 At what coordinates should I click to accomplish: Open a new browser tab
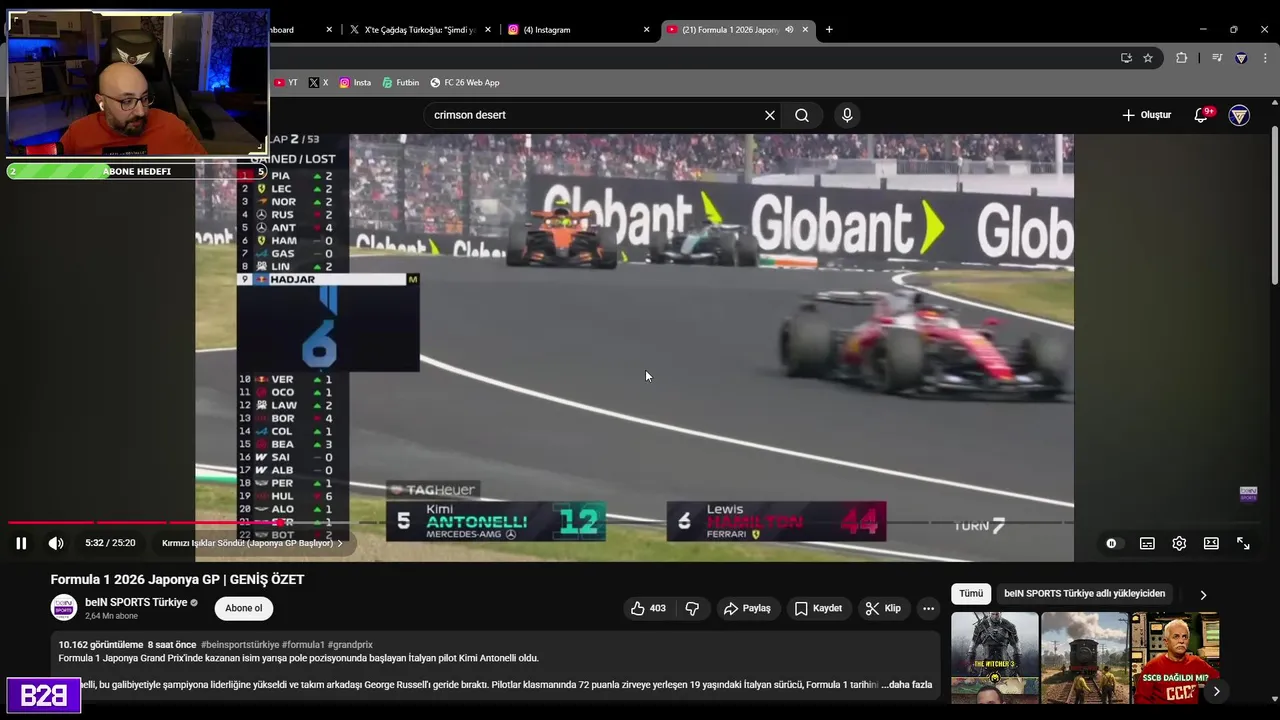(829, 30)
